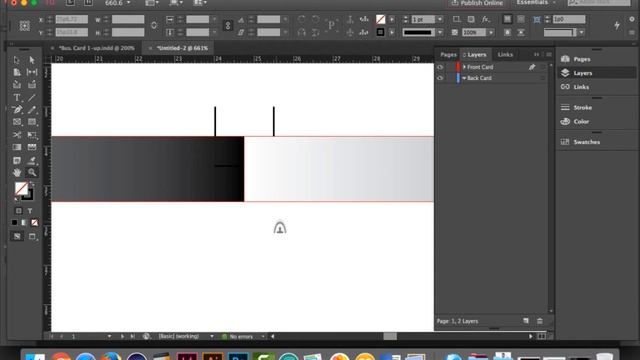Image resolution: width=640 pixels, height=360 pixels.
Task: Click the Publish Online button
Action: point(477,3)
